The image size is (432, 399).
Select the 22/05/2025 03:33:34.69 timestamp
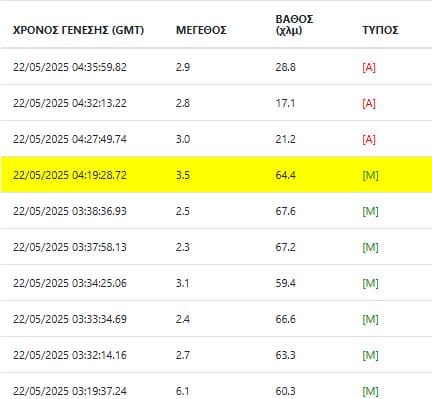(x=70, y=319)
